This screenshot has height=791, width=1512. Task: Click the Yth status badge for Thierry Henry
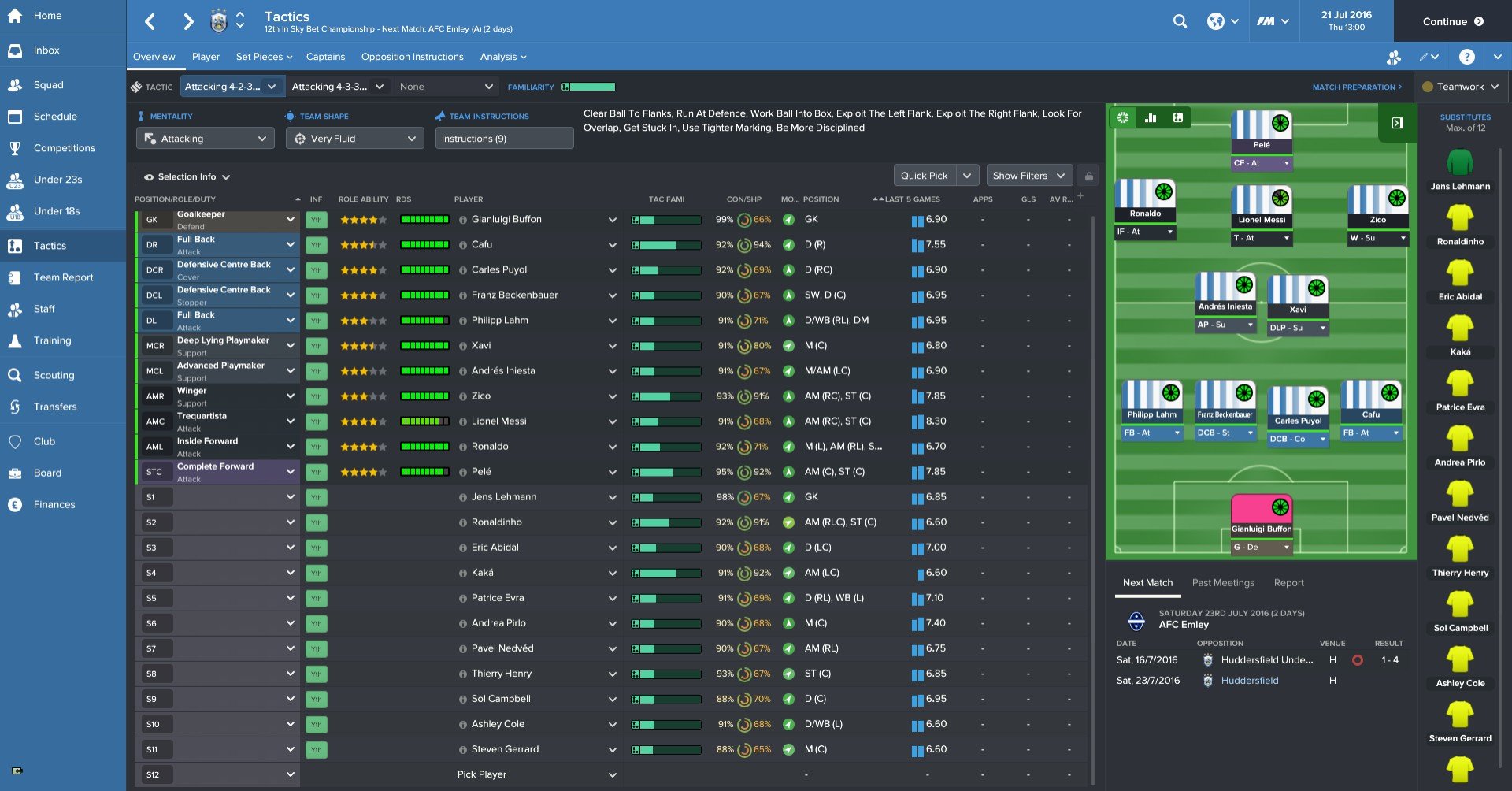[316, 674]
